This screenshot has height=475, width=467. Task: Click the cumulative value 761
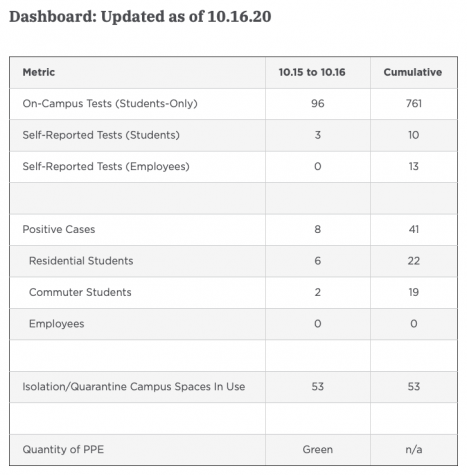tap(414, 104)
